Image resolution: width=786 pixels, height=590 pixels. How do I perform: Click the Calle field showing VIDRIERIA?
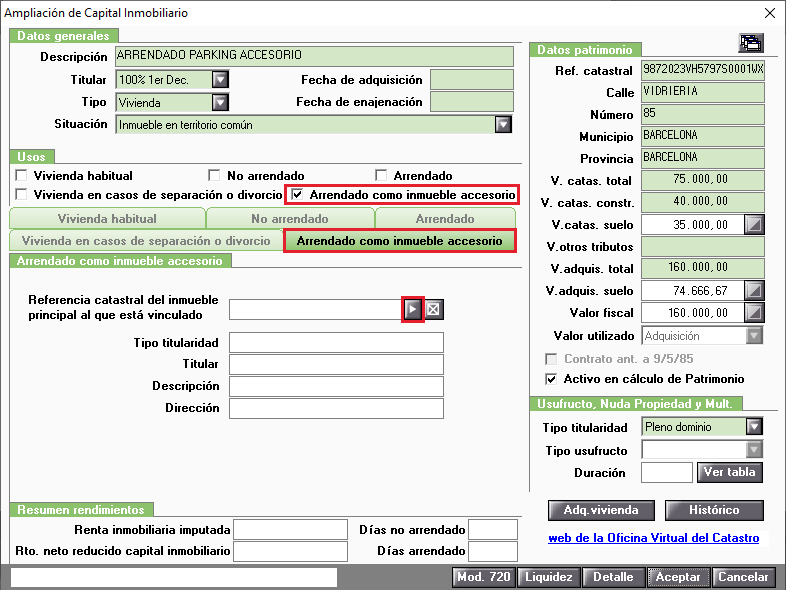click(703, 92)
